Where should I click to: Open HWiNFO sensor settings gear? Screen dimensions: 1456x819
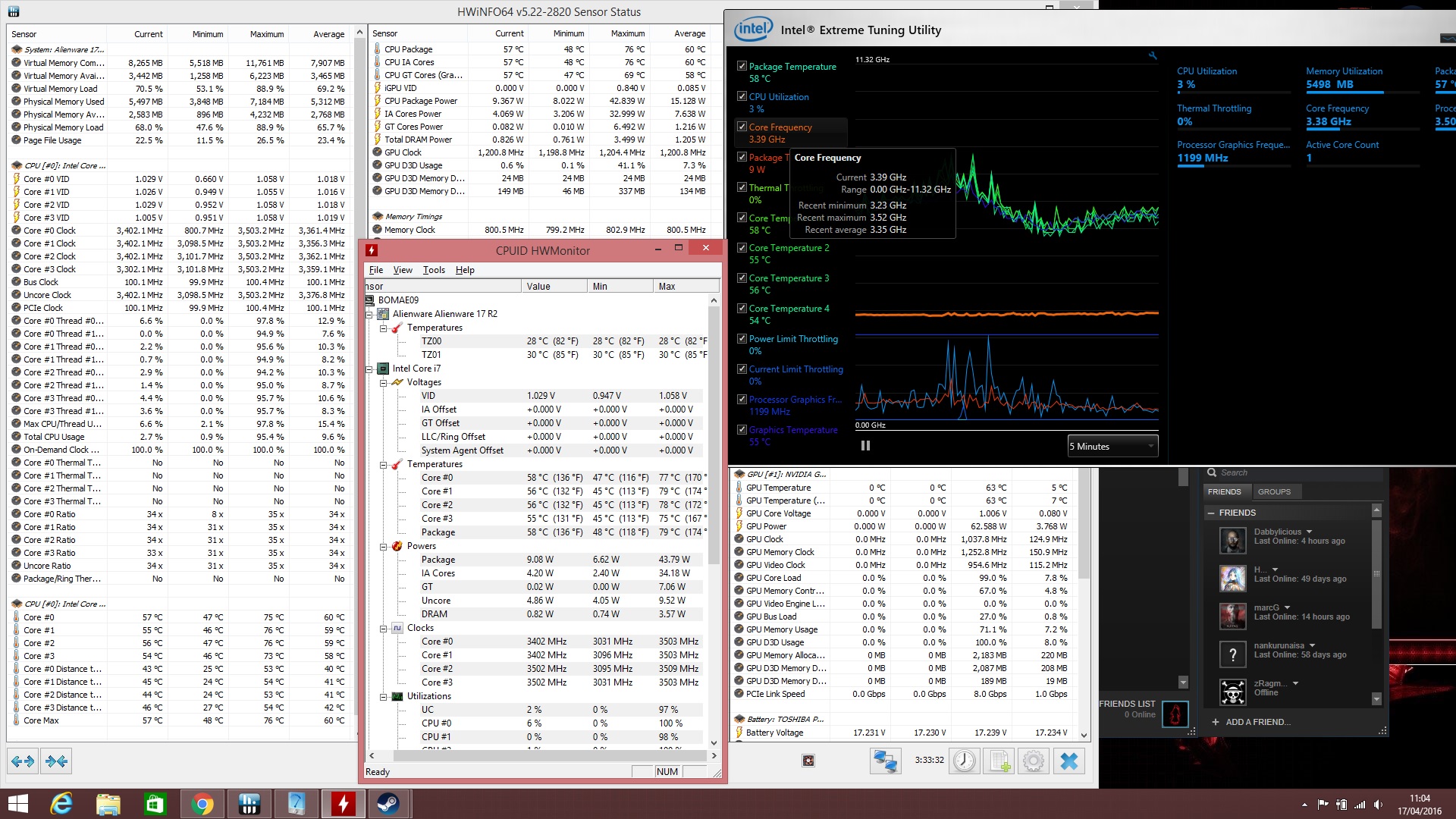click(1033, 761)
